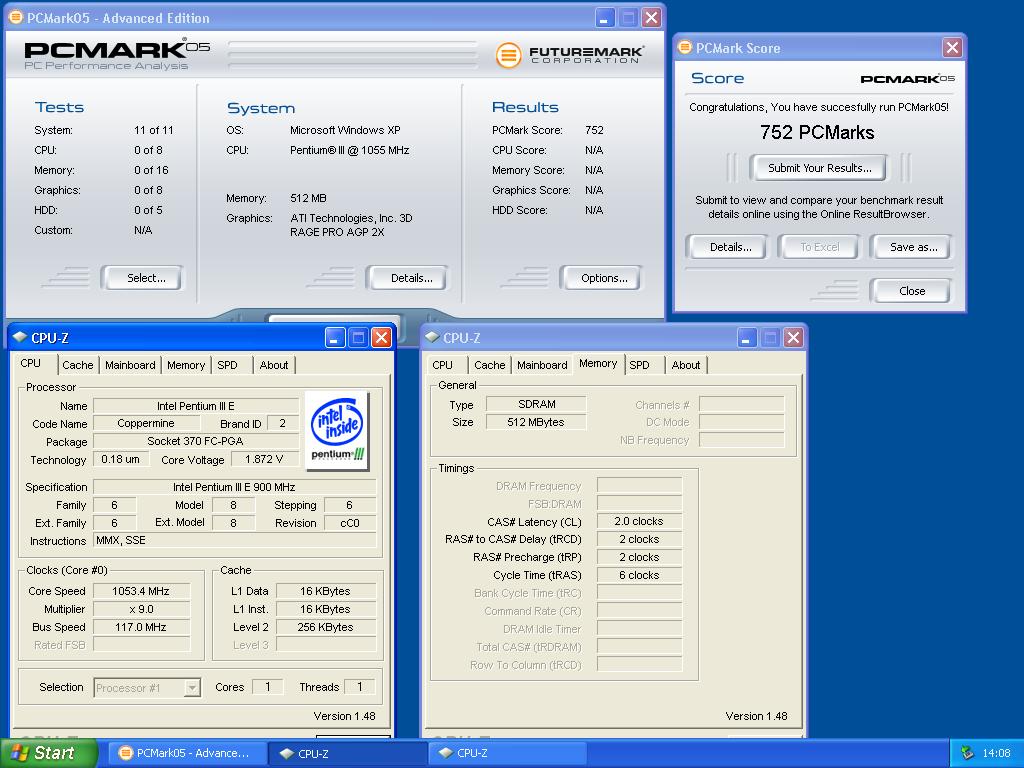Click the PCMark Score window title icon
Screen dimensions: 1024x768
[x=684, y=47]
